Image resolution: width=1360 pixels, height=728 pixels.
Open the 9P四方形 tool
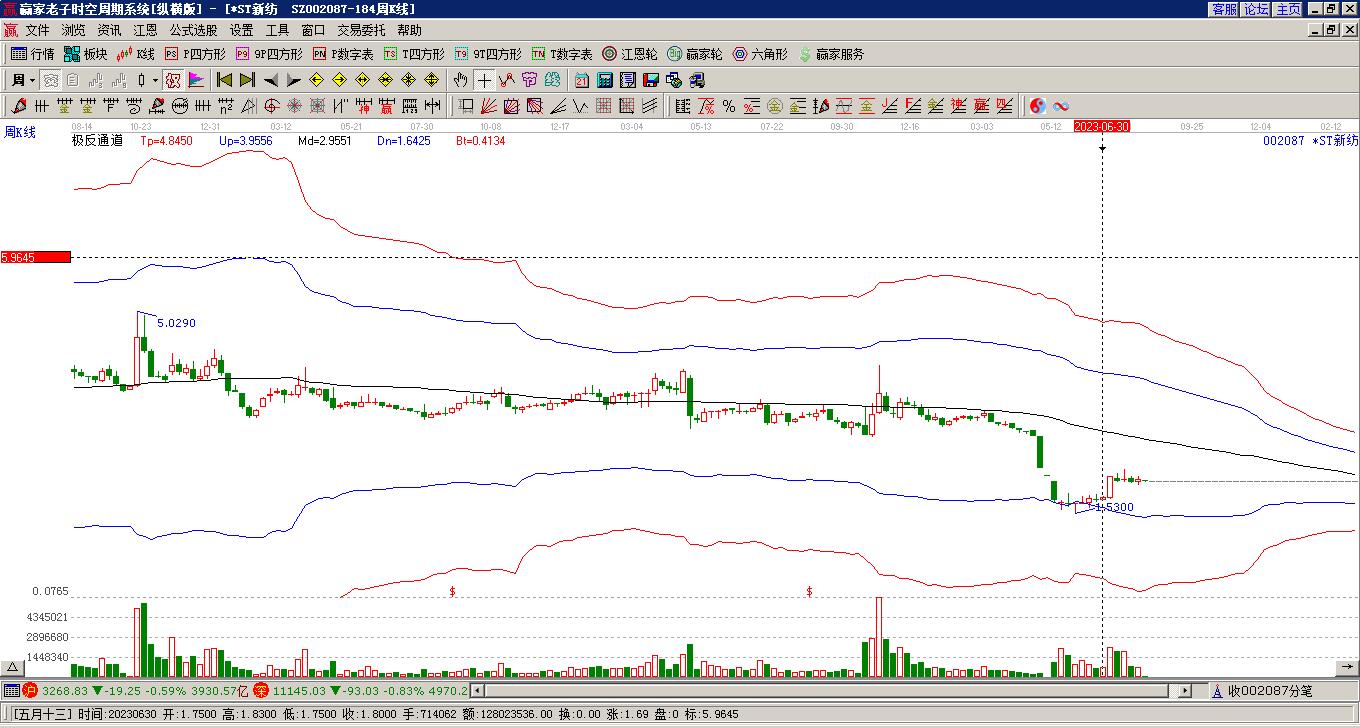coord(269,54)
